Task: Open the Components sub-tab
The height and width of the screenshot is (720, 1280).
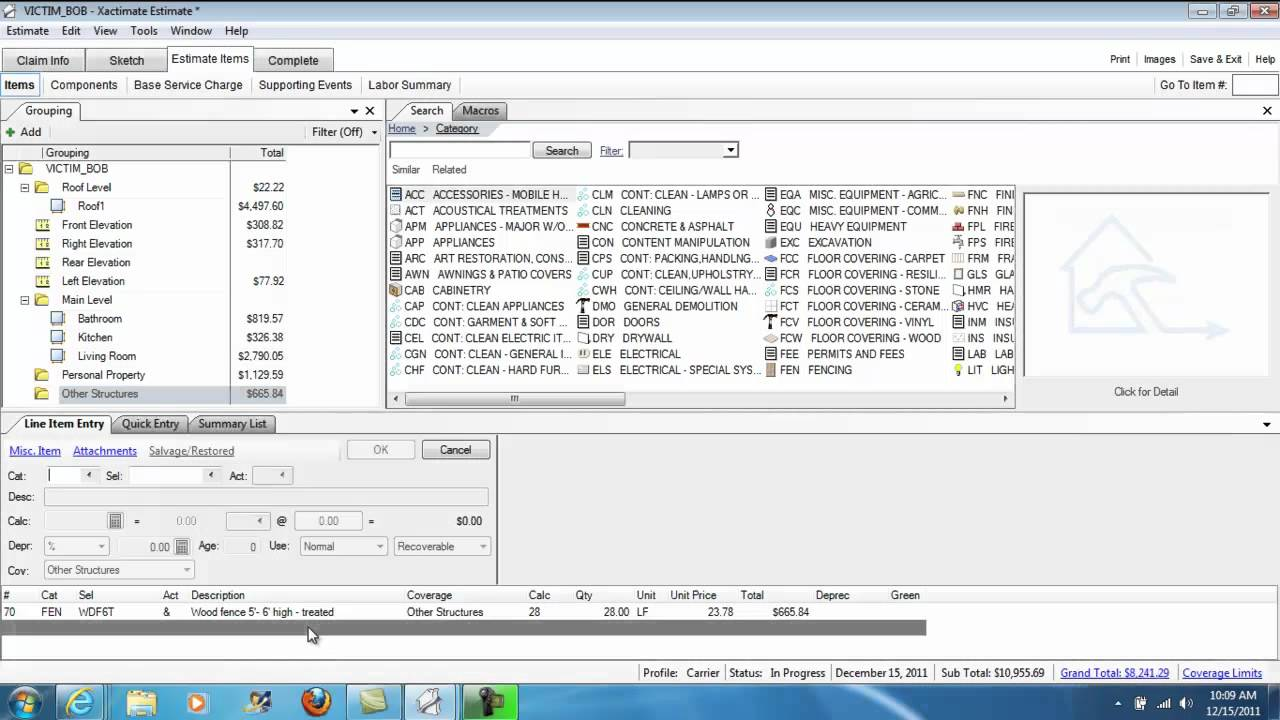Action: (84, 85)
